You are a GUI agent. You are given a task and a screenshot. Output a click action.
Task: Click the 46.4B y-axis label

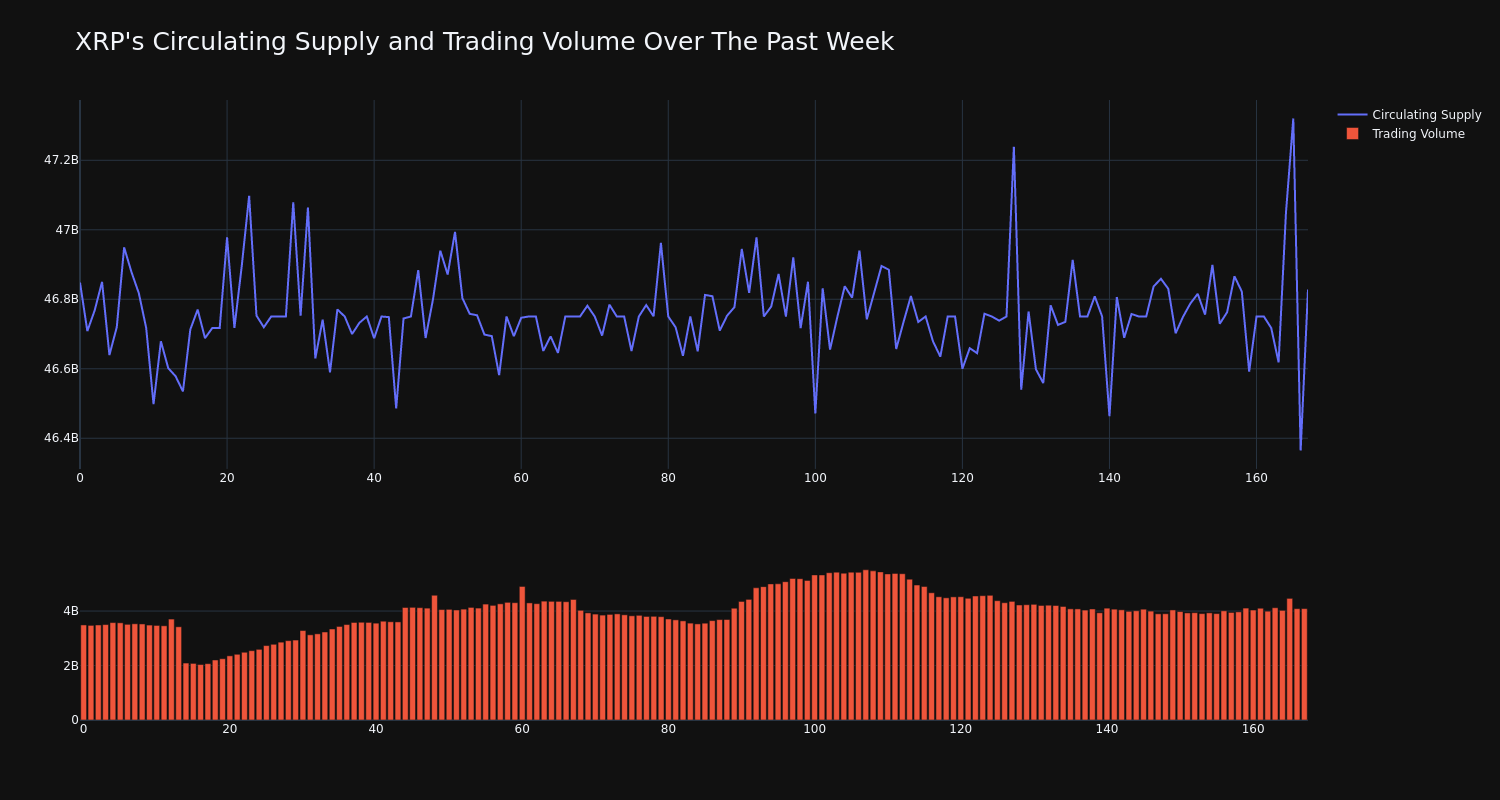coord(61,438)
